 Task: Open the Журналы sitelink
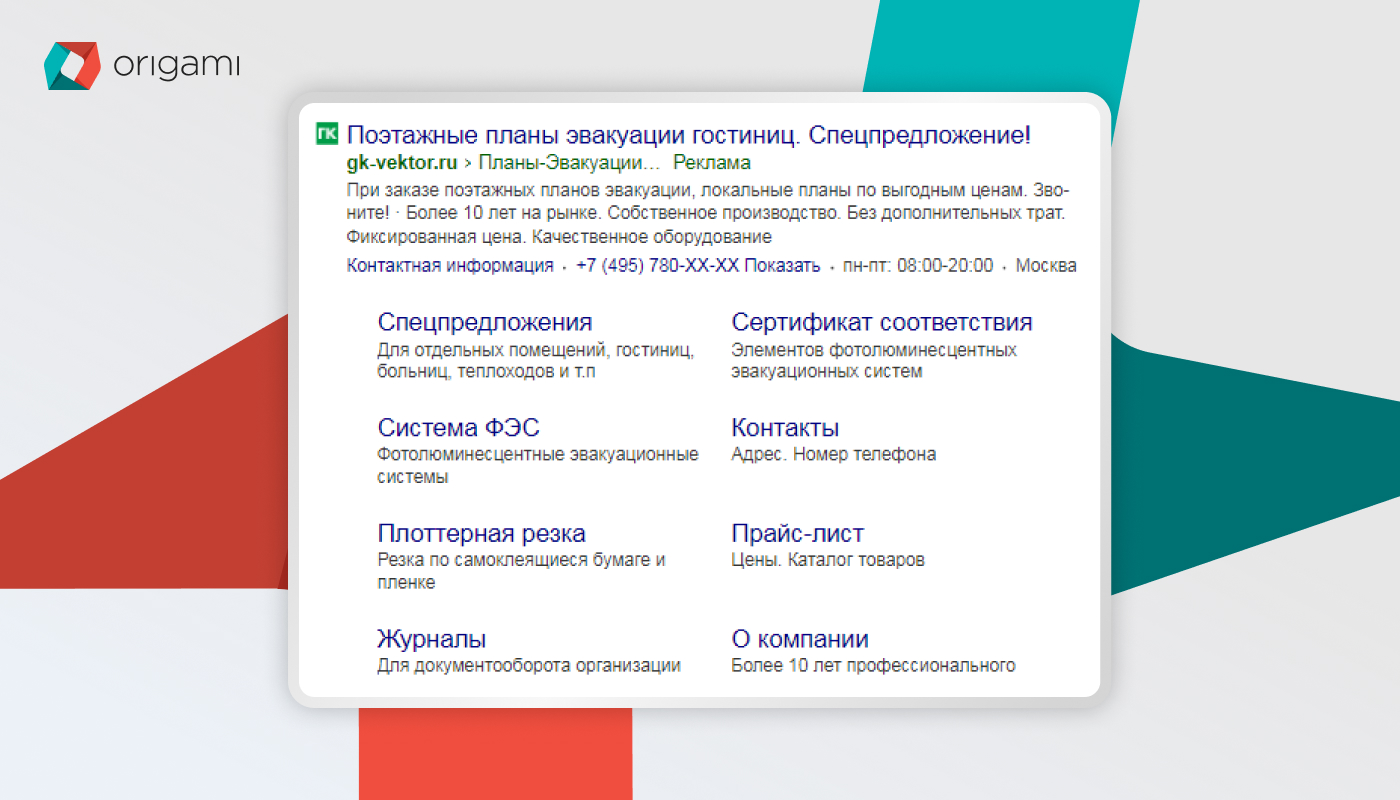click(x=432, y=639)
